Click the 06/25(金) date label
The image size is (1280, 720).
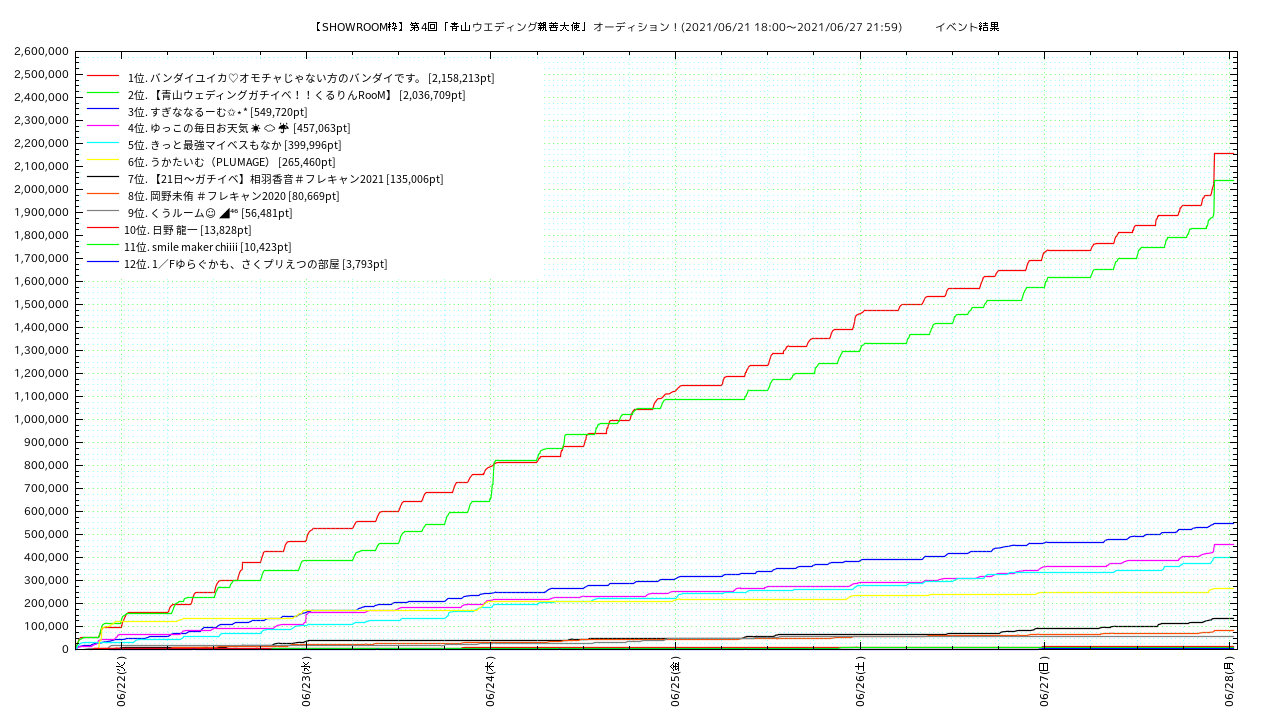[676, 682]
